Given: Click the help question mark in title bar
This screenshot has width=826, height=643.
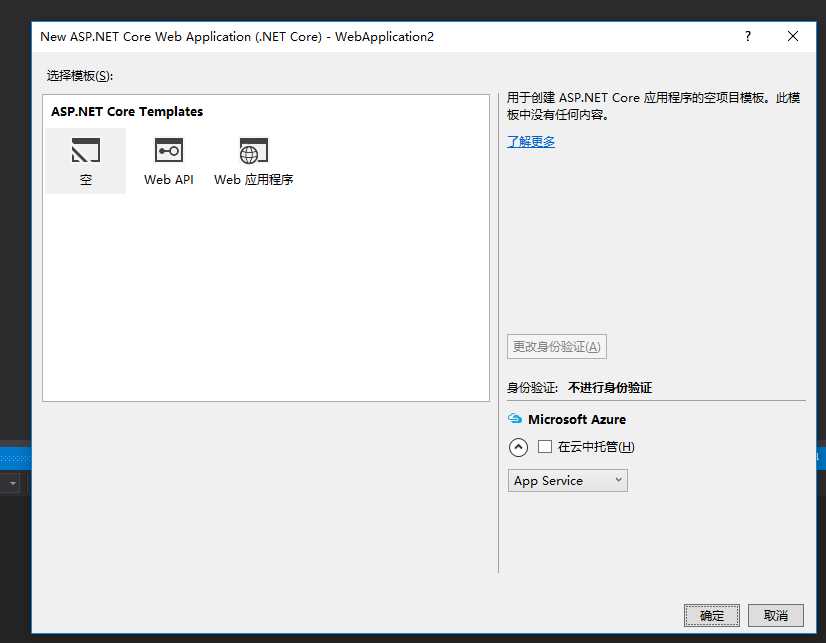Looking at the screenshot, I should point(748,36).
